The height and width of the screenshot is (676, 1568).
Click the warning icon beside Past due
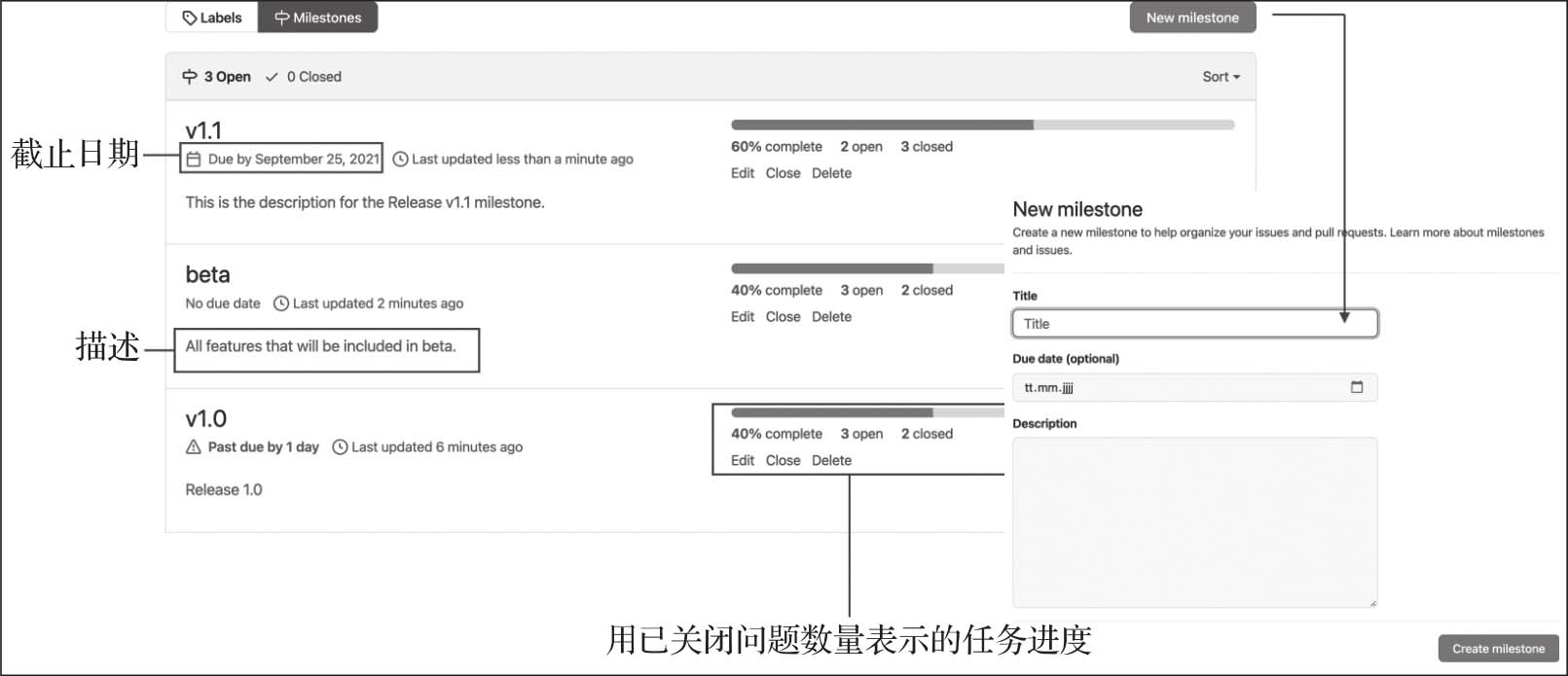pos(194,447)
